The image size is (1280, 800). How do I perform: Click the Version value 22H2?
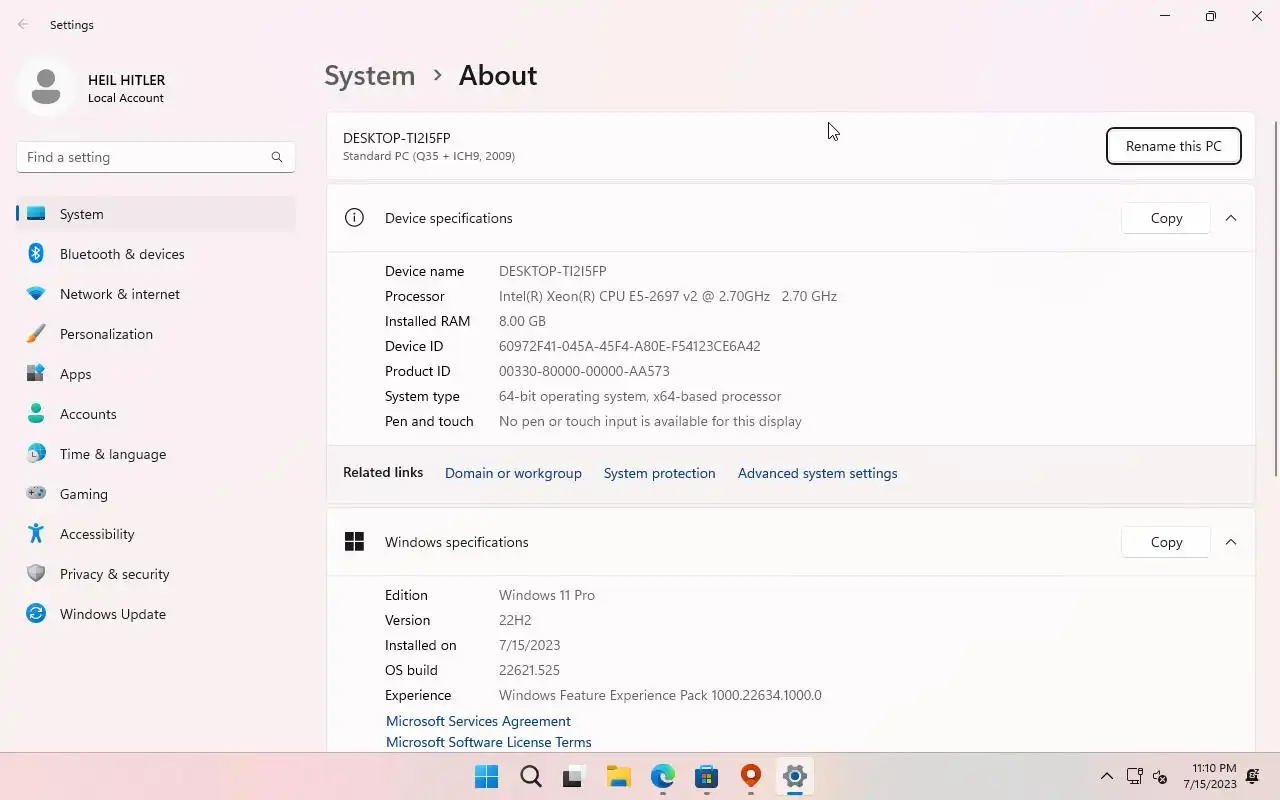point(515,620)
